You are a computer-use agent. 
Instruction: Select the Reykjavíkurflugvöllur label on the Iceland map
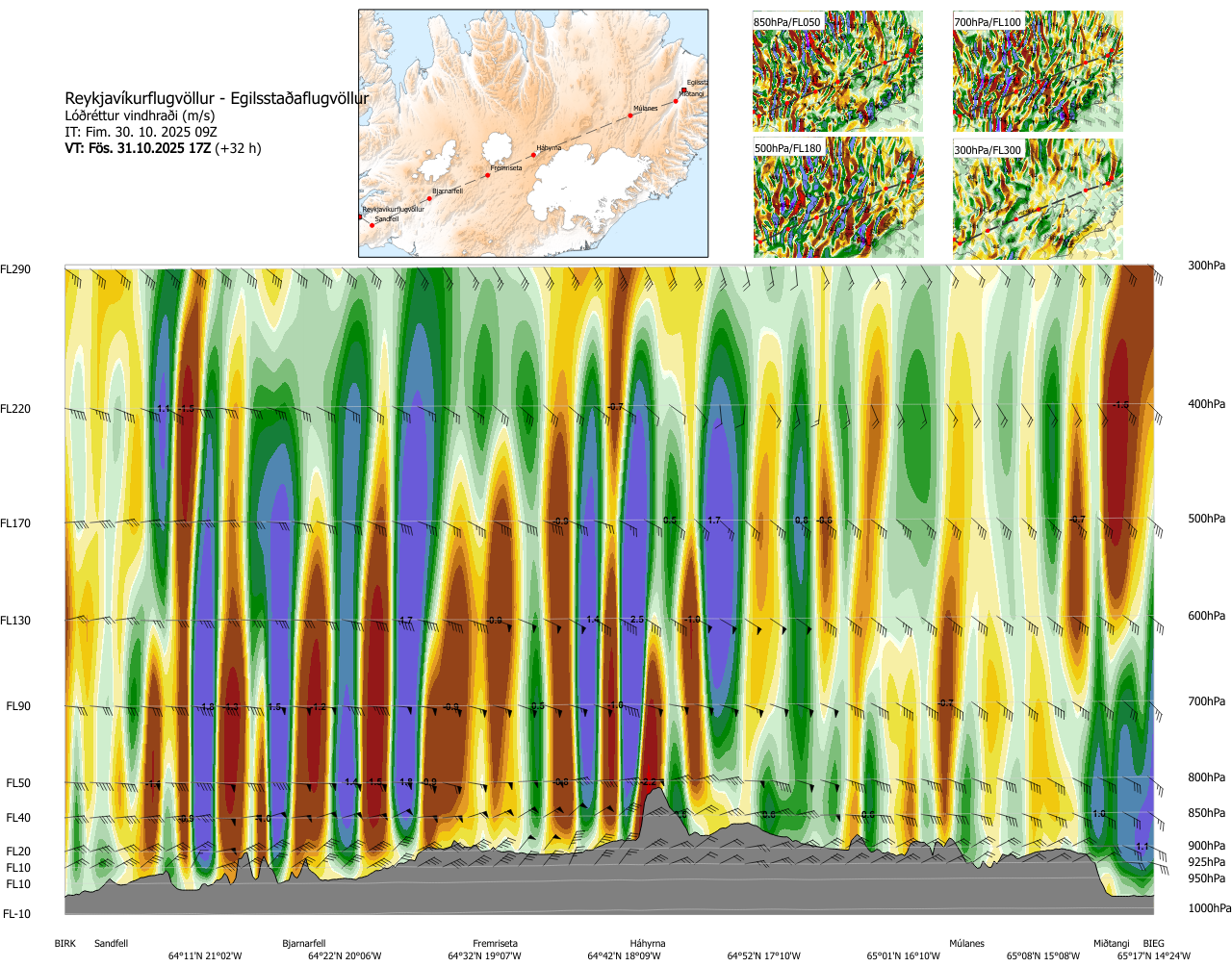point(393,209)
